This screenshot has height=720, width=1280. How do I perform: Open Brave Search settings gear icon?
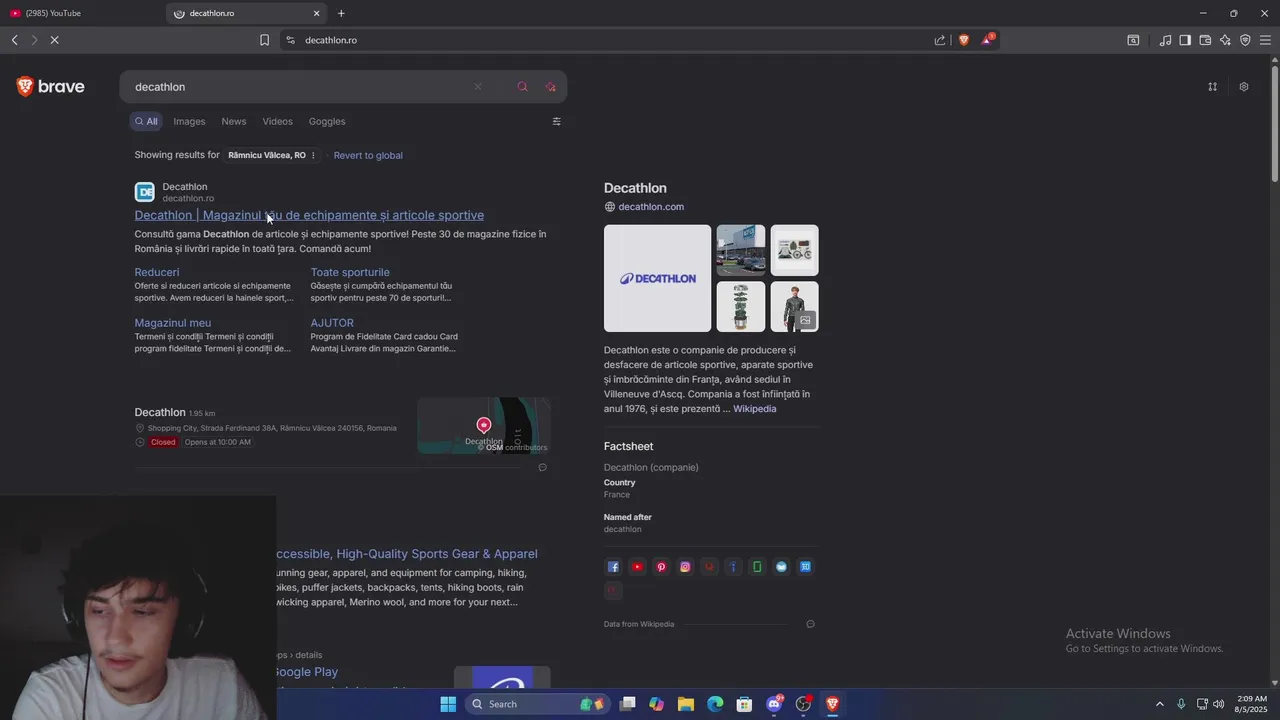1244,87
